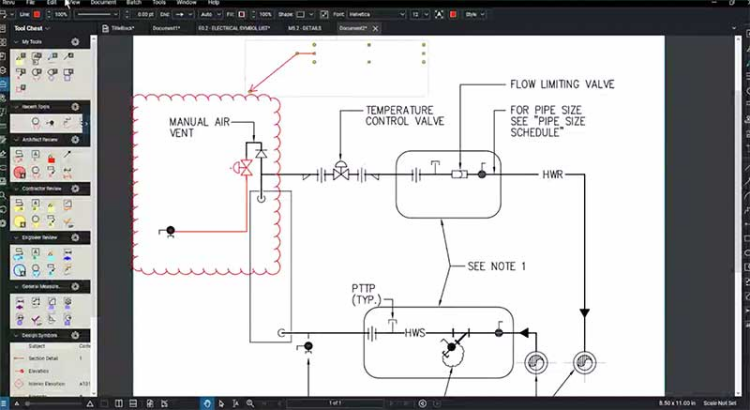The image size is (750, 410).
Task: Pick the red Line color swatch
Action: click(x=36, y=15)
